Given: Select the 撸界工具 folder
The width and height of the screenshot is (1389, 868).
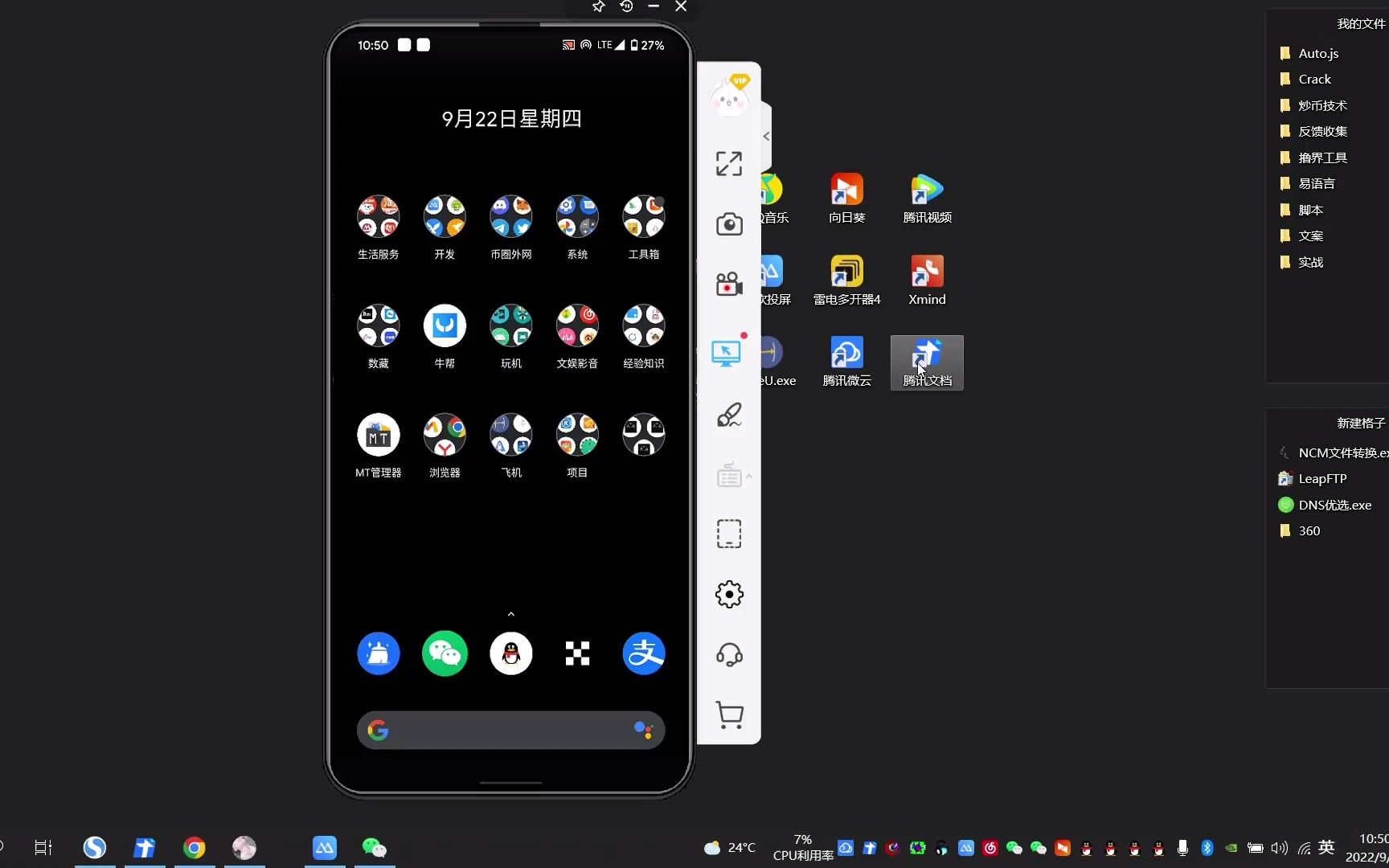Looking at the screenshot, I should coord(1313,158).
